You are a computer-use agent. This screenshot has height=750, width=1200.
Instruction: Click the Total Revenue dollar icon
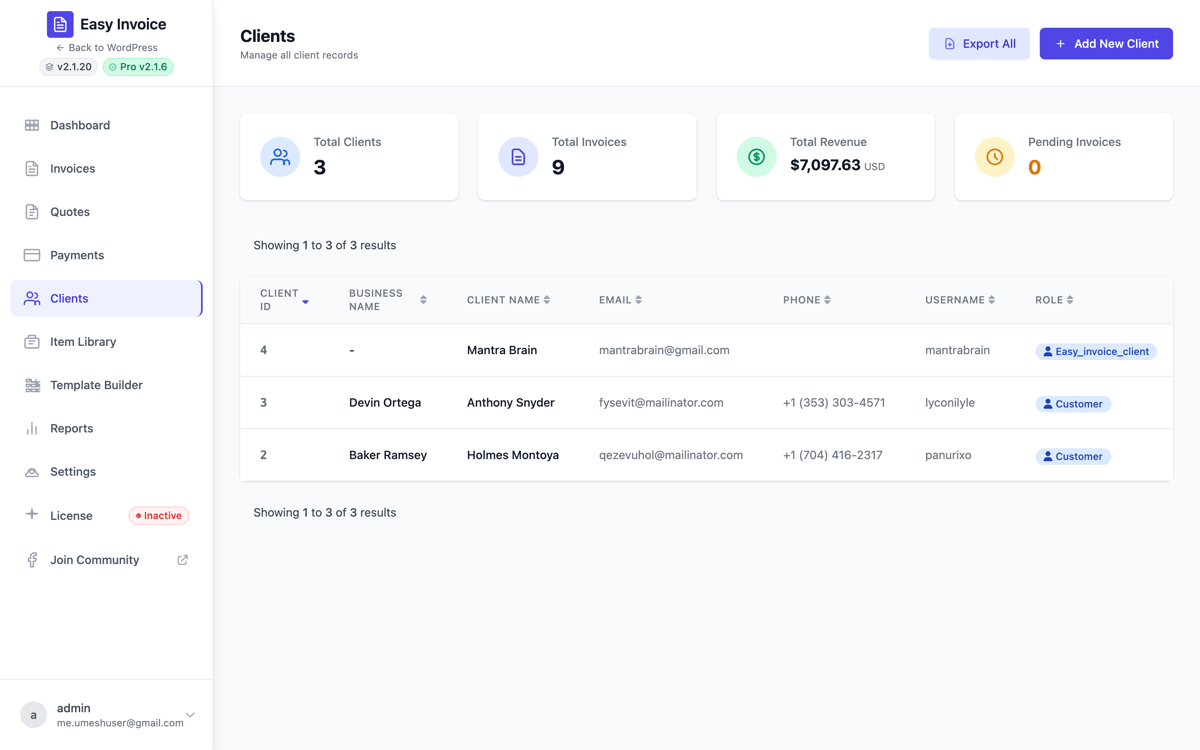click(x=756, y=157)
